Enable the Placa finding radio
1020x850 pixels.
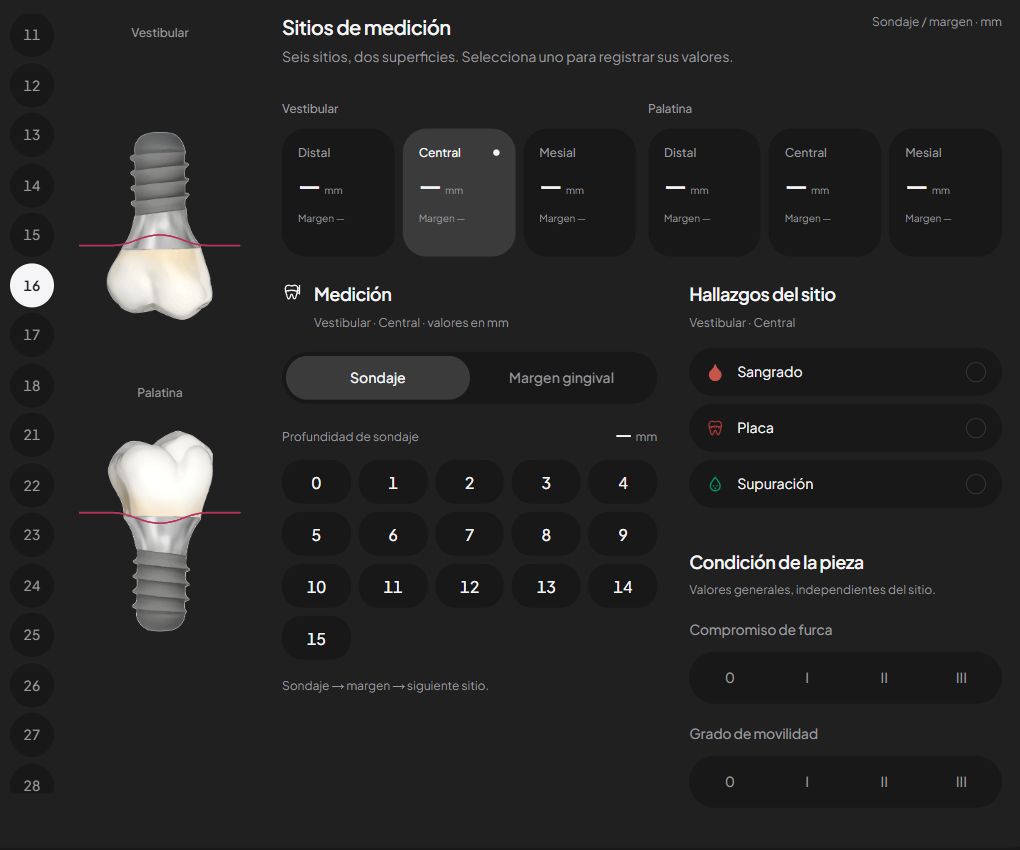pyautogui.click(x=975, y=428)
